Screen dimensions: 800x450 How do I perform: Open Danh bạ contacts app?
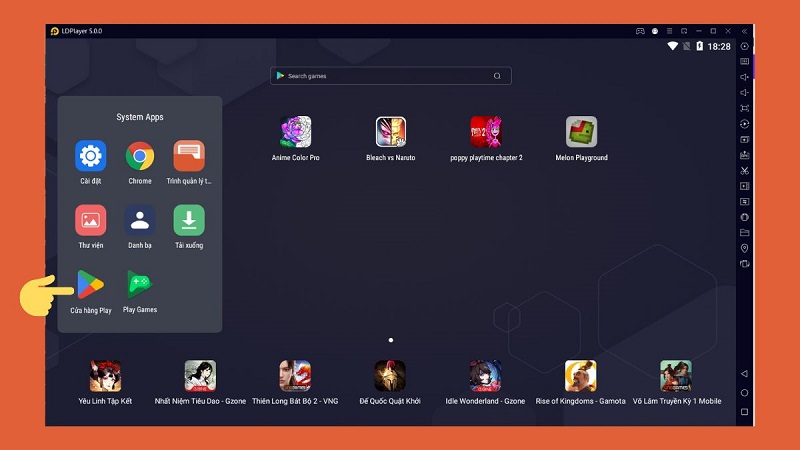[140, 220]
